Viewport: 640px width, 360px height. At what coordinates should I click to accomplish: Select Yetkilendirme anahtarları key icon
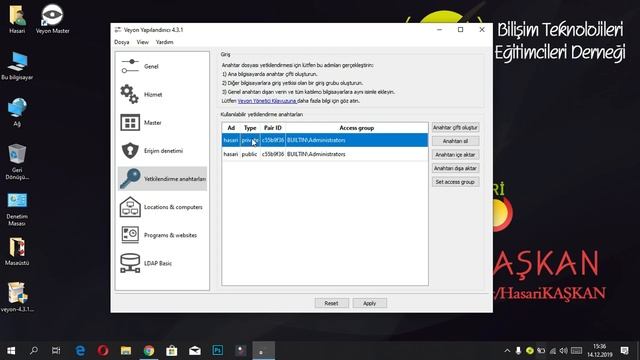(x=130, y=179)
